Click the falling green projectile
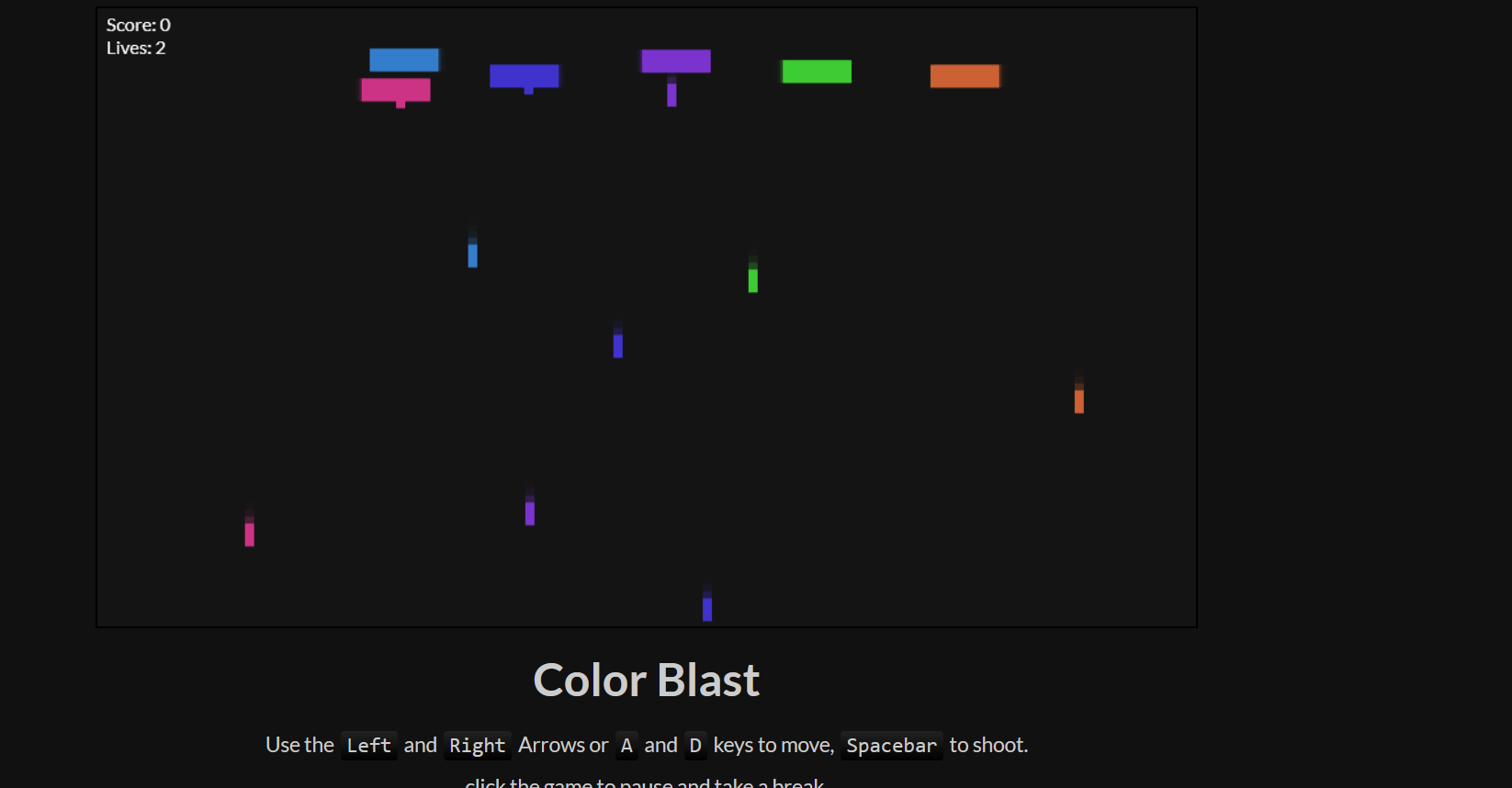The width and height of the screenshot is (1512, 788). [753, 280]
